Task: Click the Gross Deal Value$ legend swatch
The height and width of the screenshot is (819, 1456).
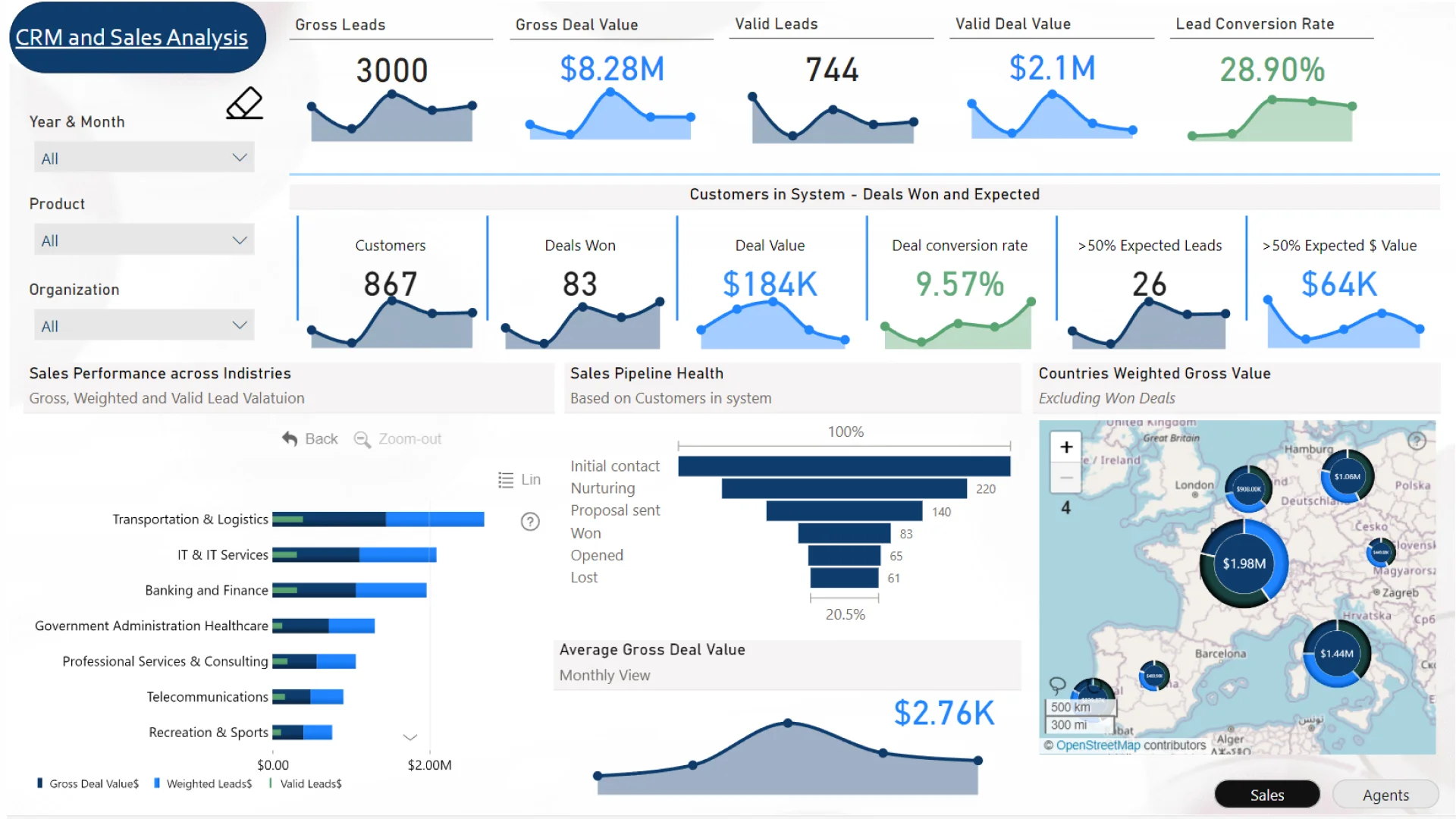Action: pos(39,783)
